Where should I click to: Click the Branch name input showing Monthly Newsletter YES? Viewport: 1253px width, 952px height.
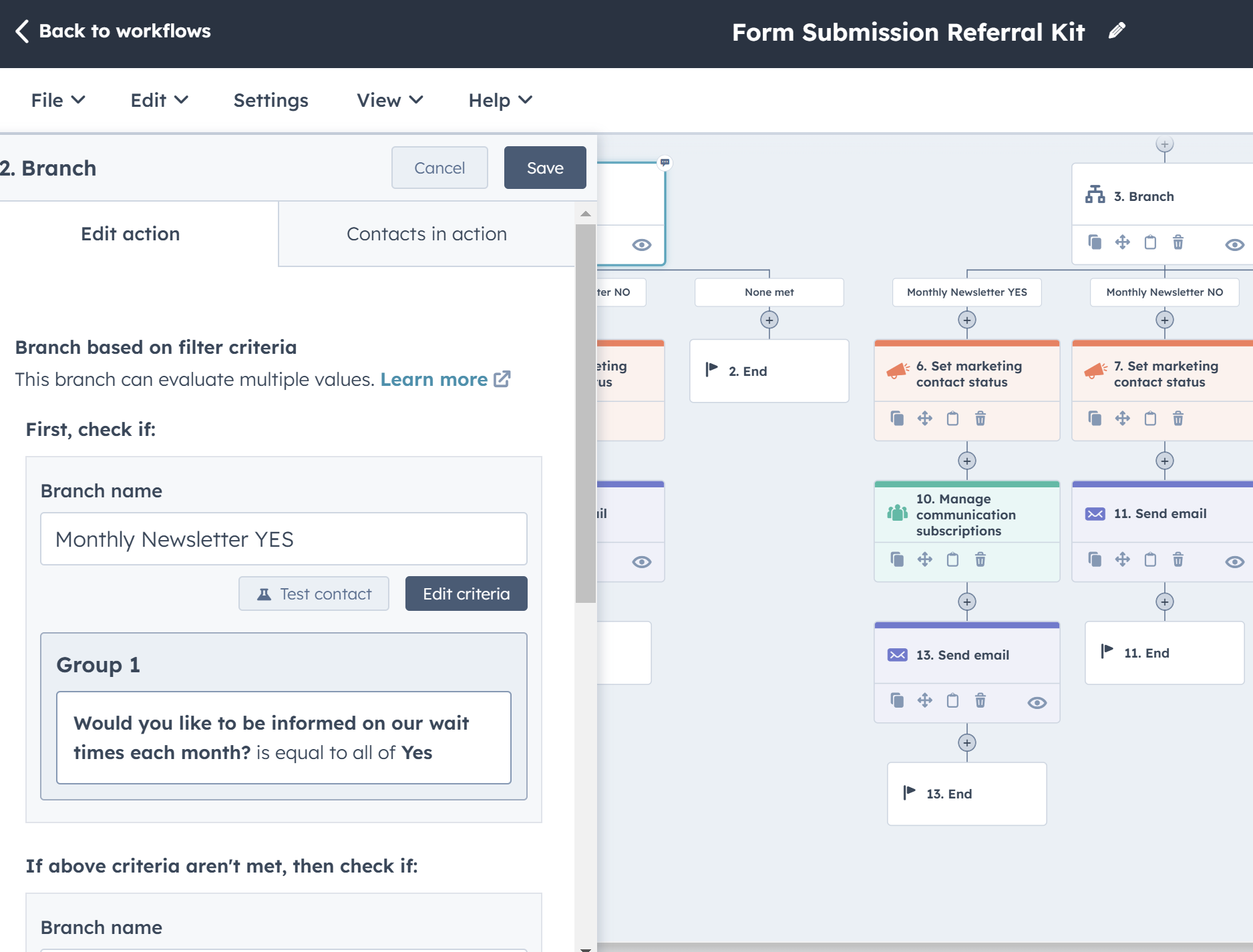click(x=283, y=539)
